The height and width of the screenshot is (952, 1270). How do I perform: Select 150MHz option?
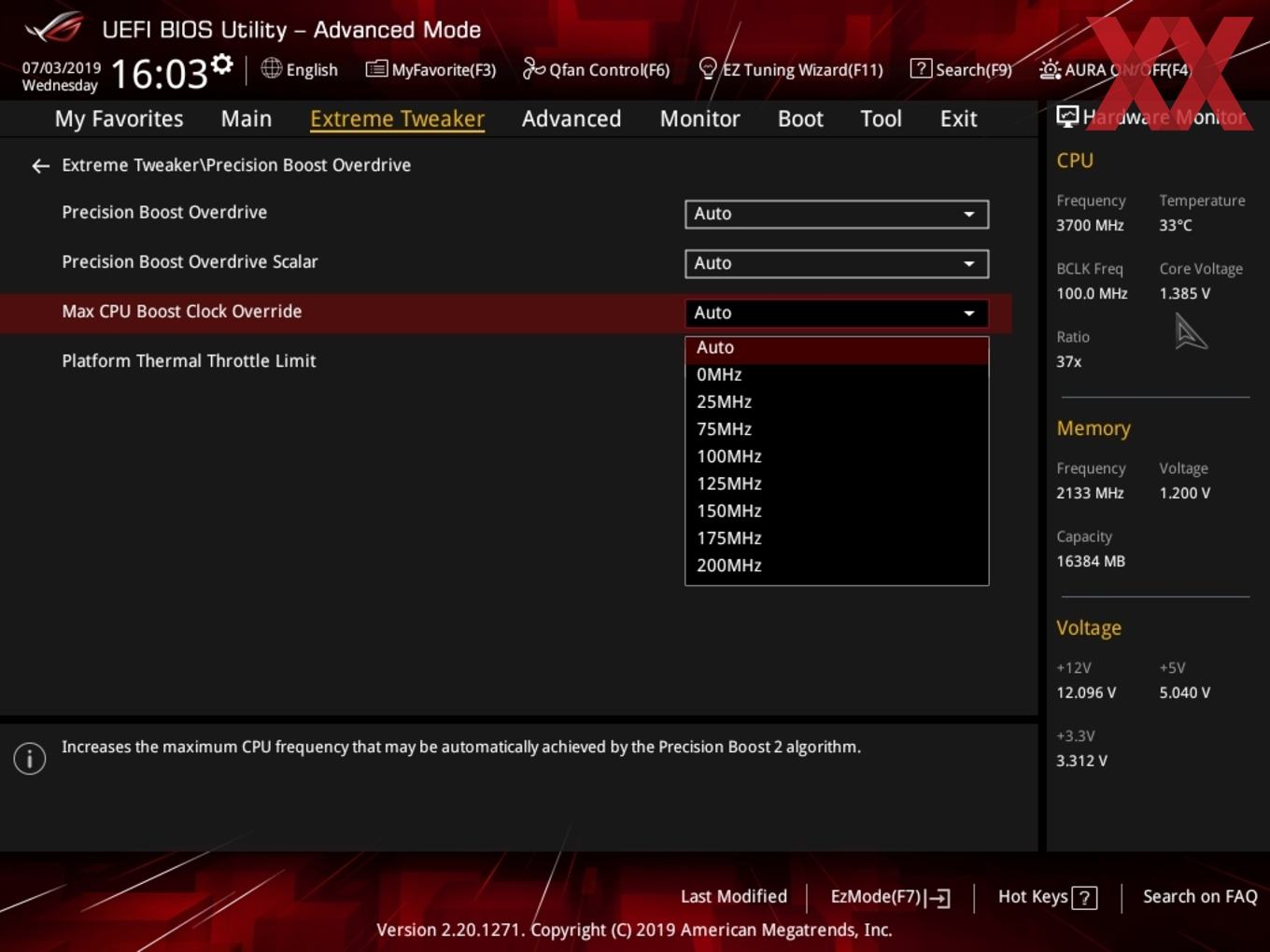tap(837, 511)
